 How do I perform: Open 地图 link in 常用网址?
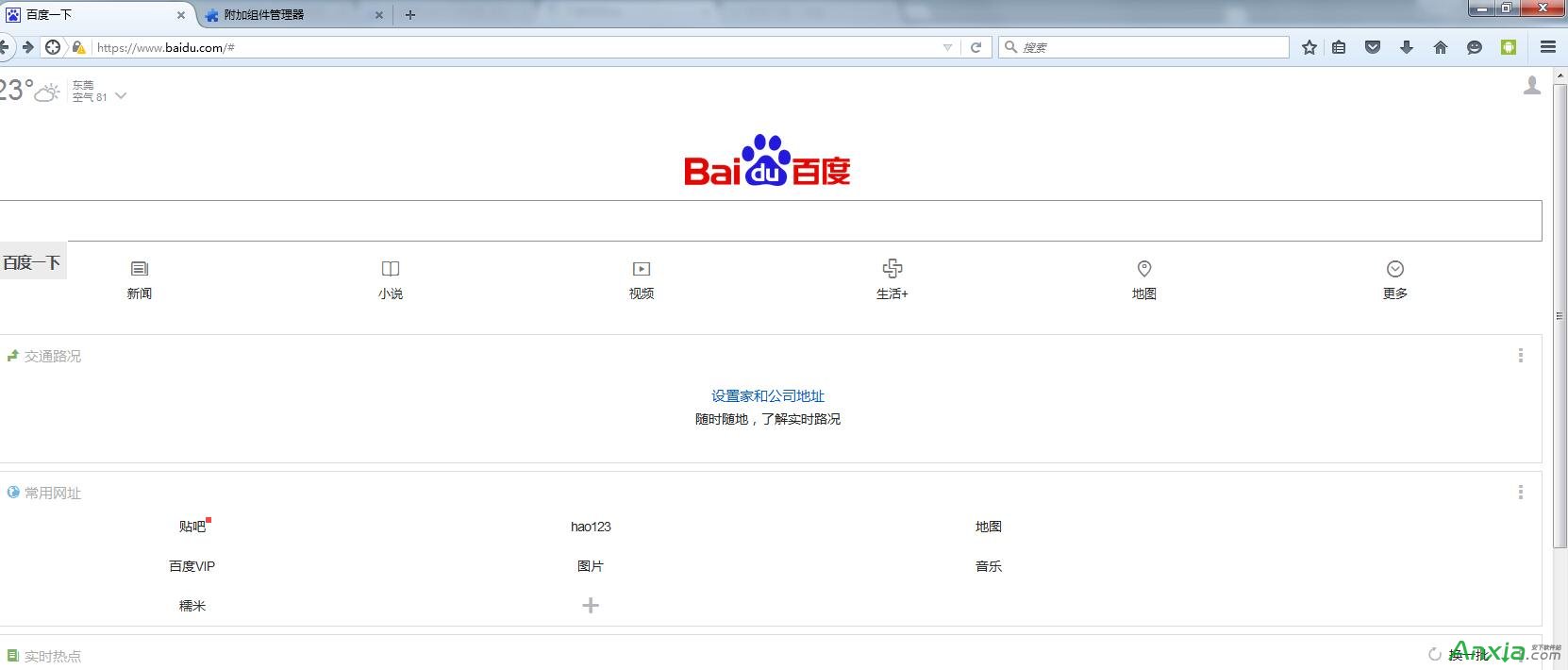[x=989, y=527]
